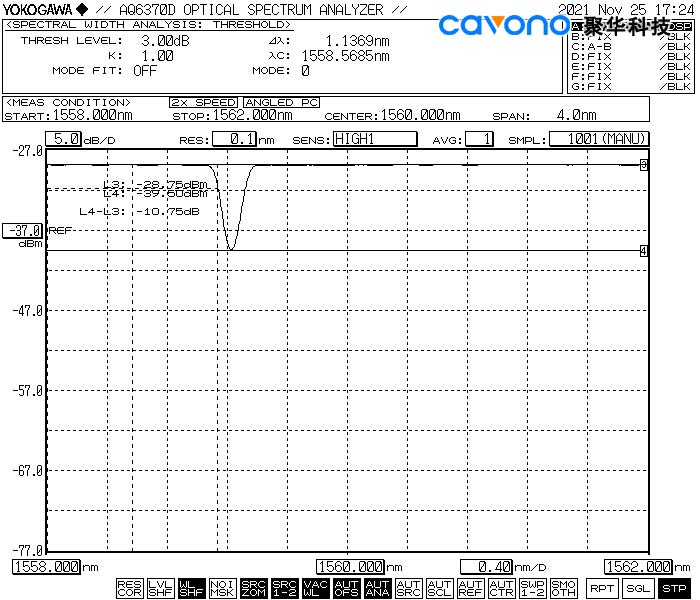Click the SRC ZOM status indicator
The image size is (700, 600).
[254, 589]
